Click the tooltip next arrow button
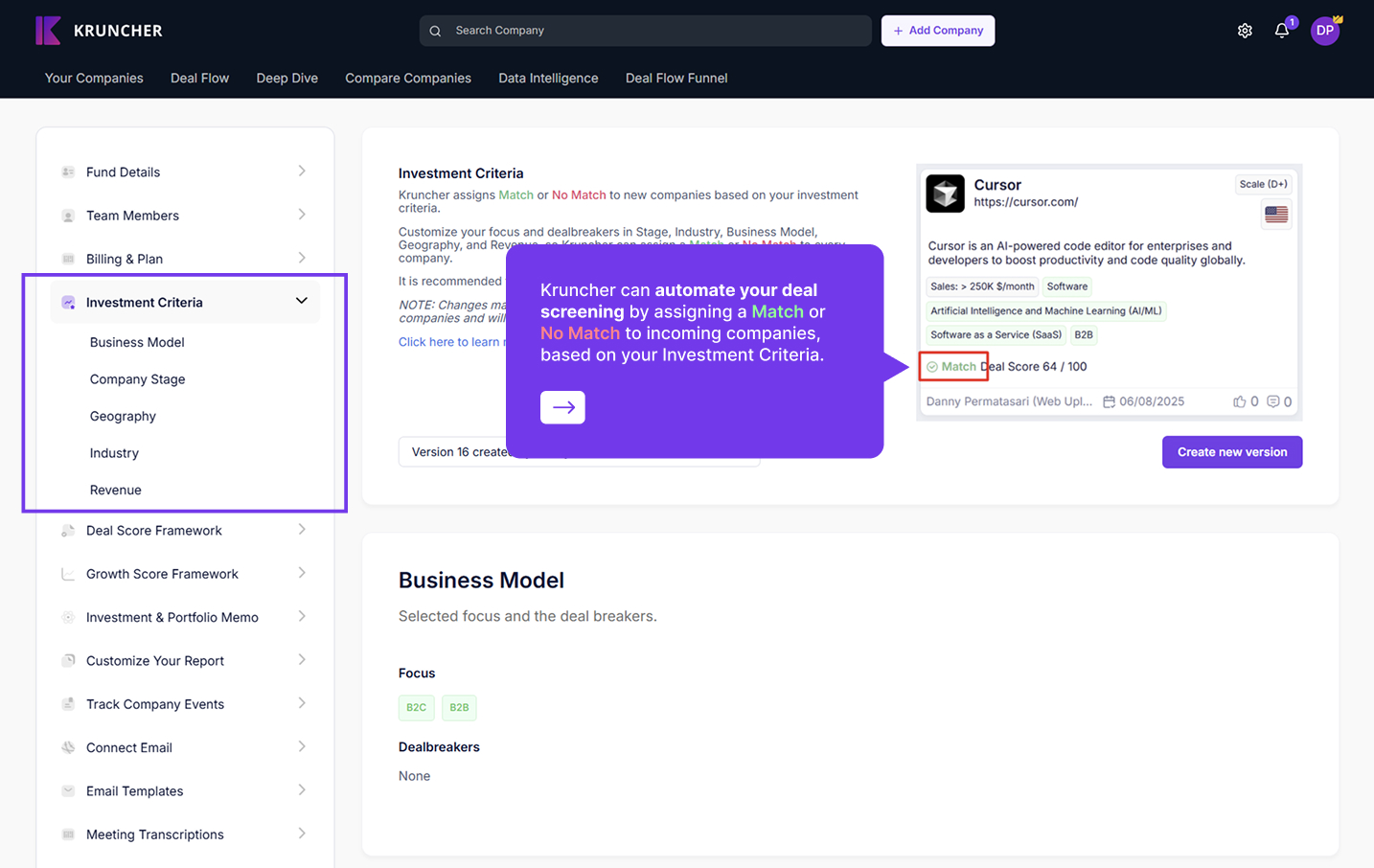This screenshot has height=868, width=1374. click(562, 407)
